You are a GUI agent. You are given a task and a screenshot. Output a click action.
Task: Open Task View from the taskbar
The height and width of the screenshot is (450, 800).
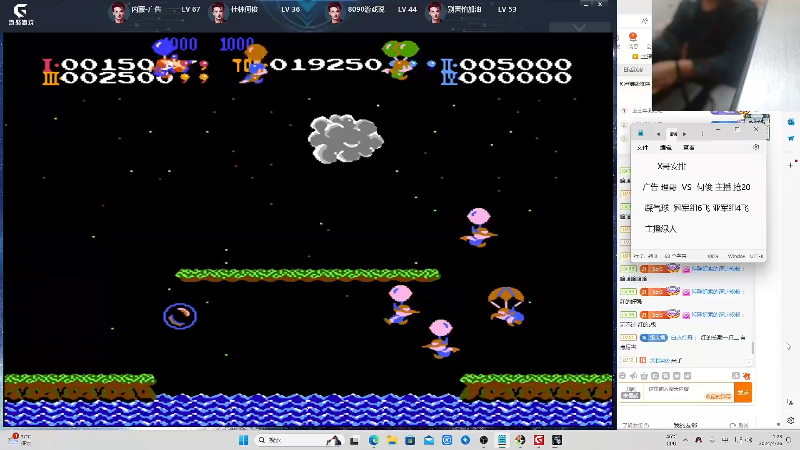click(354, 440)
